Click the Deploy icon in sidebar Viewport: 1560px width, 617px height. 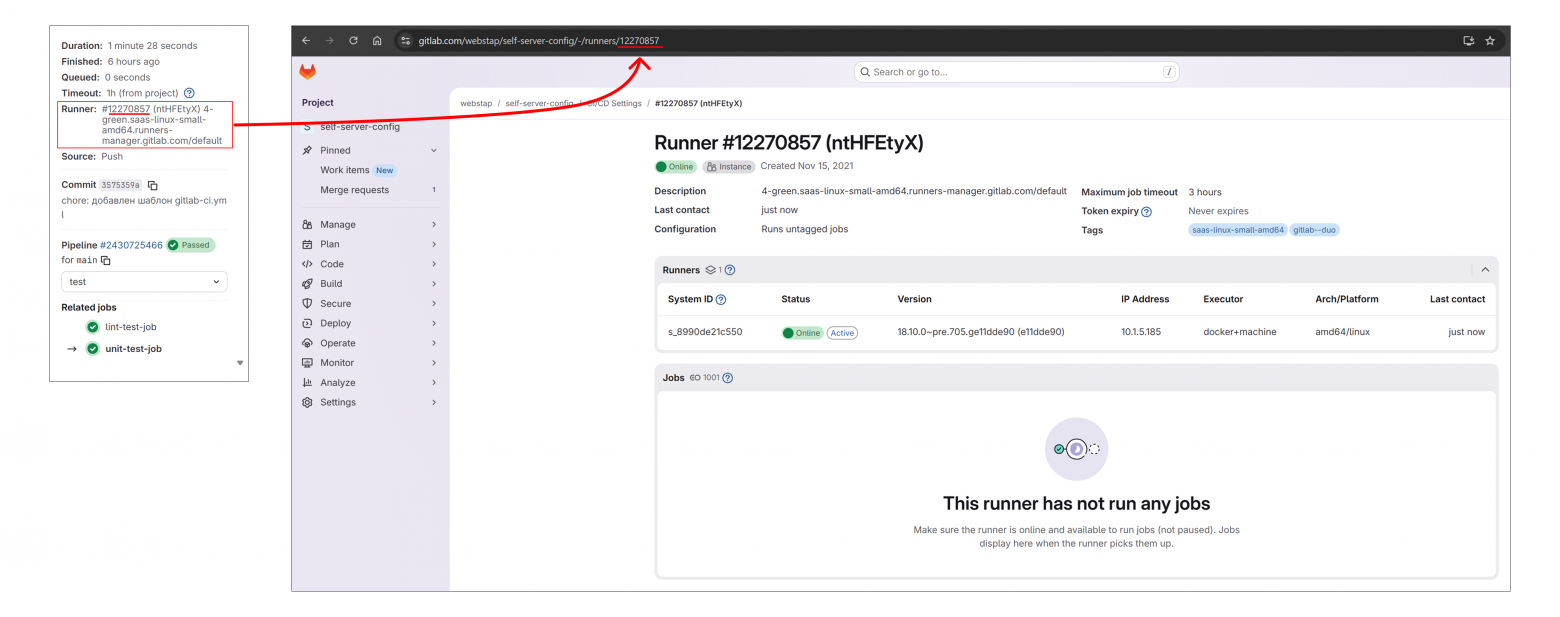(307, 323)
